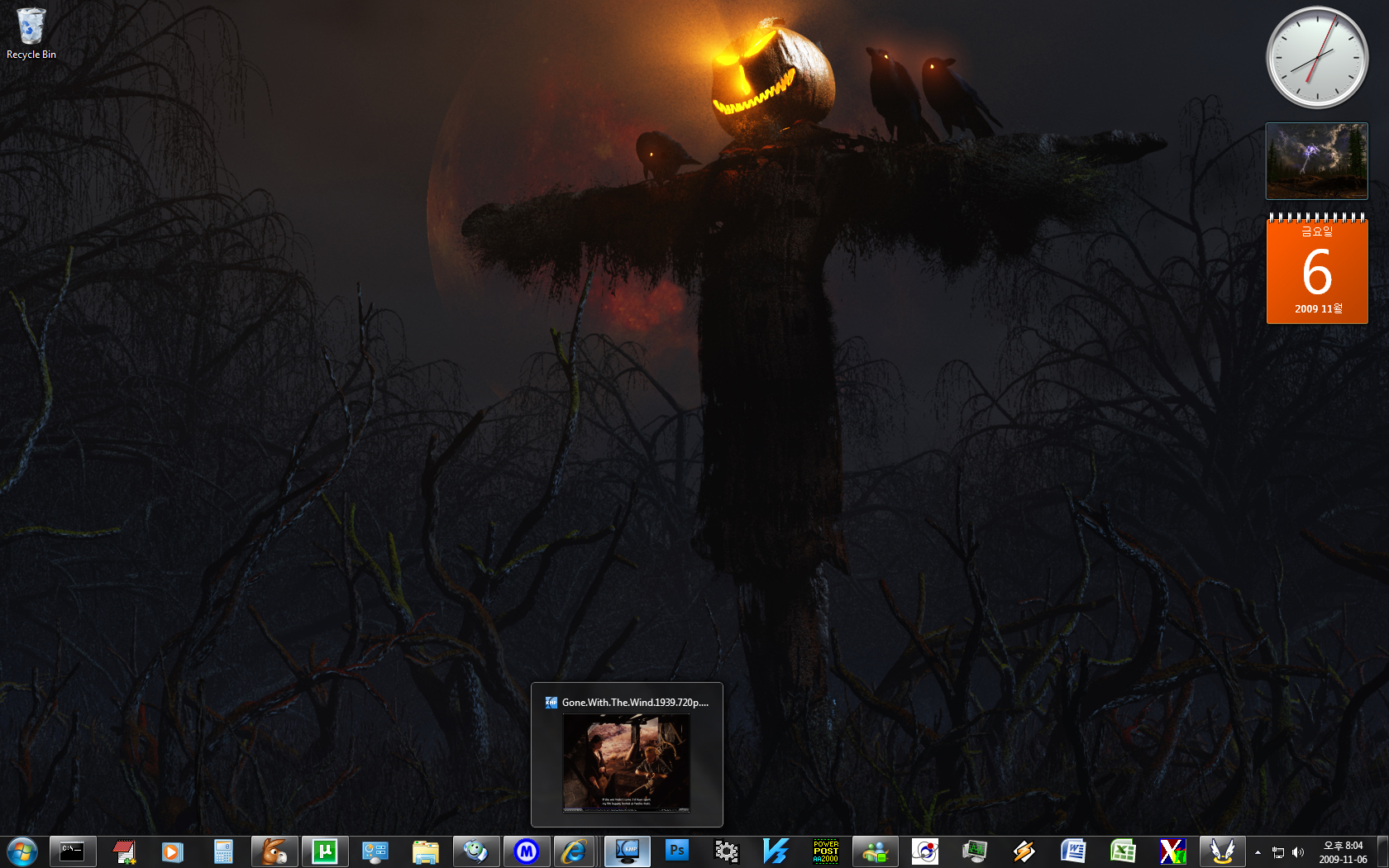The width and height of the screenshot is (1389, 868).
Task: Open the colorful X taskbar icon
Action: tap(1173, 851)
